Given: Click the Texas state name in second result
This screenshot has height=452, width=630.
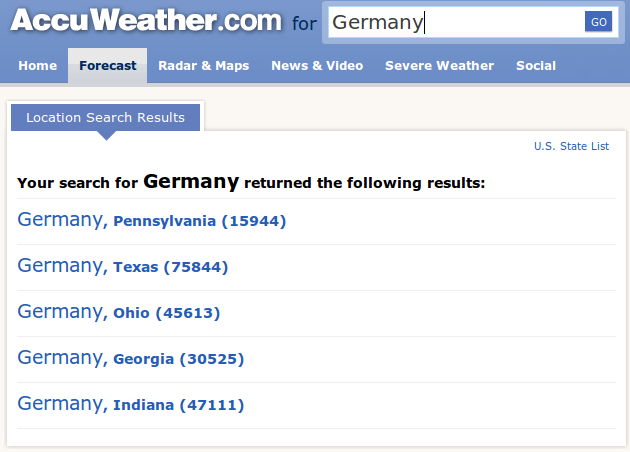Looking at the screenshot, I should pos(136,267).
